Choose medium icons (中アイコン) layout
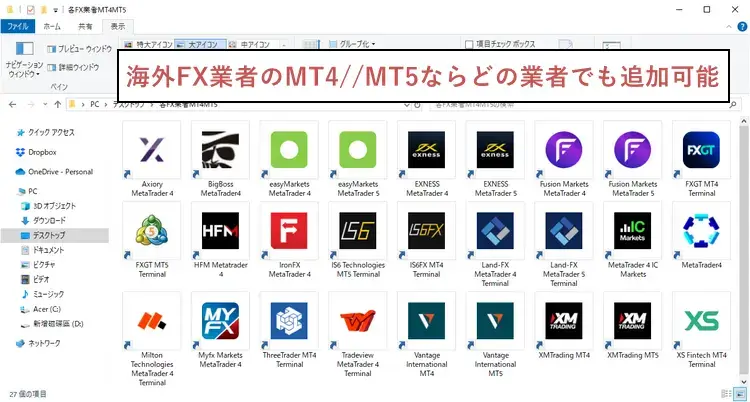Viewport: 750px width, 402px height. pyautogui.click(x=250, y=45)
